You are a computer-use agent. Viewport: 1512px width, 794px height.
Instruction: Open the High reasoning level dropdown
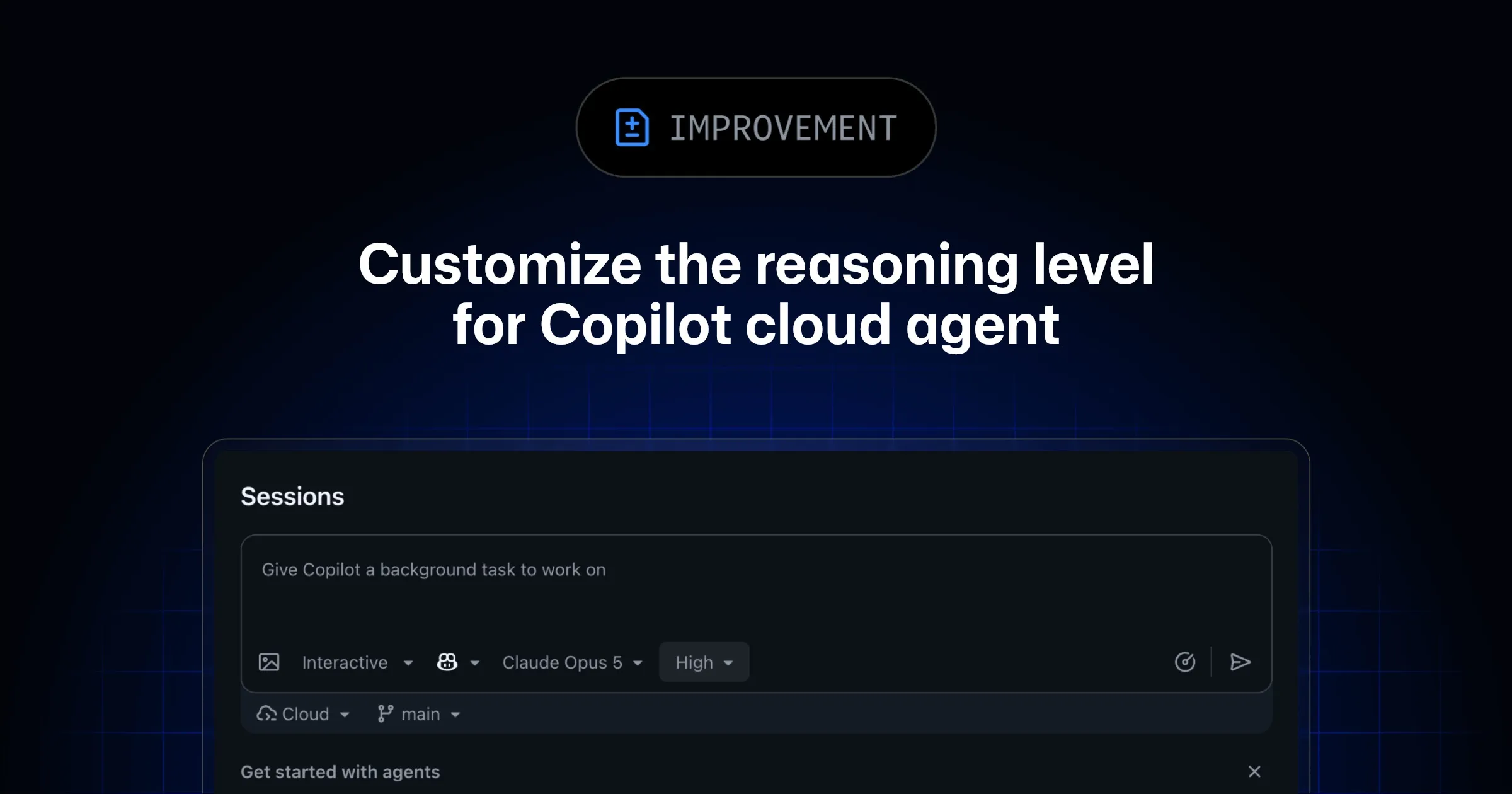(x=704, y=662)
